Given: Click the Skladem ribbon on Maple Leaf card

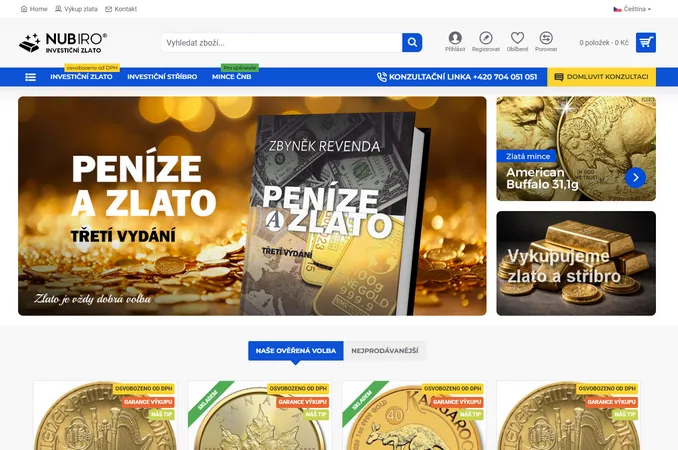Looking at the screenshot, I should (208, 401).
